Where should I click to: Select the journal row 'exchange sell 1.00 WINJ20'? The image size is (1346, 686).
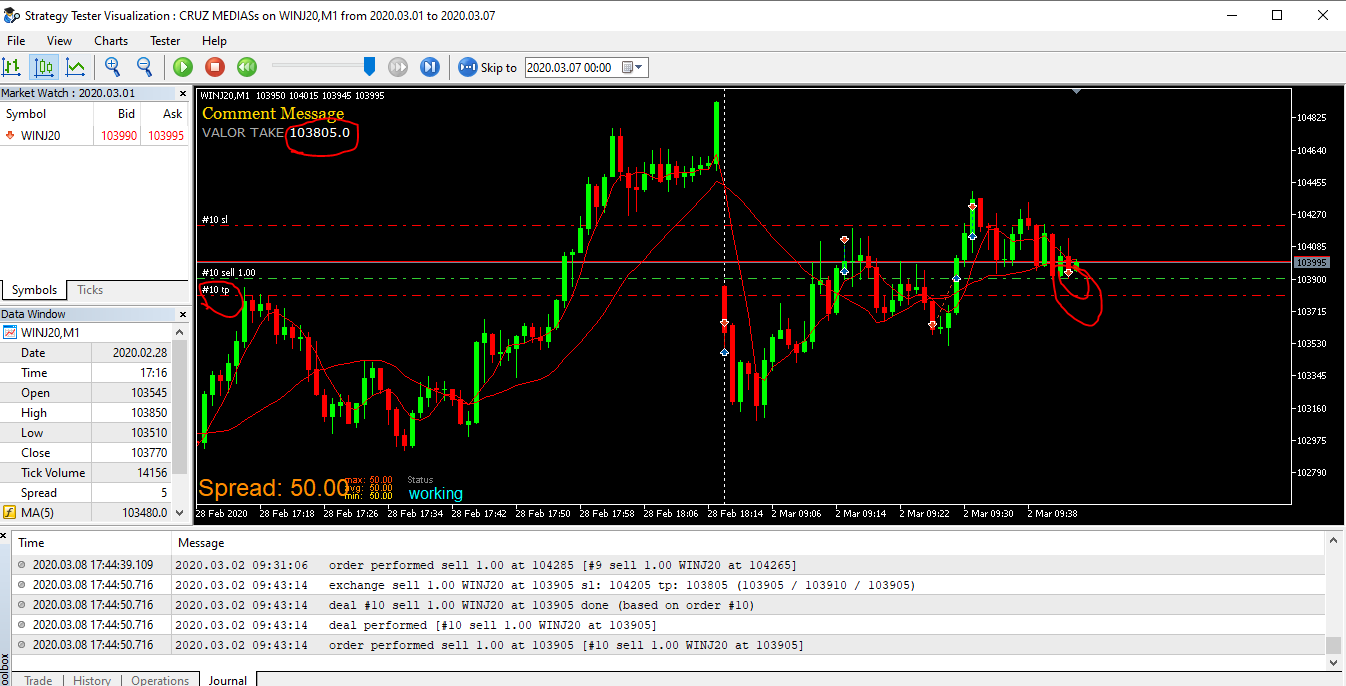pyautogui.click(x=670, y=585)
